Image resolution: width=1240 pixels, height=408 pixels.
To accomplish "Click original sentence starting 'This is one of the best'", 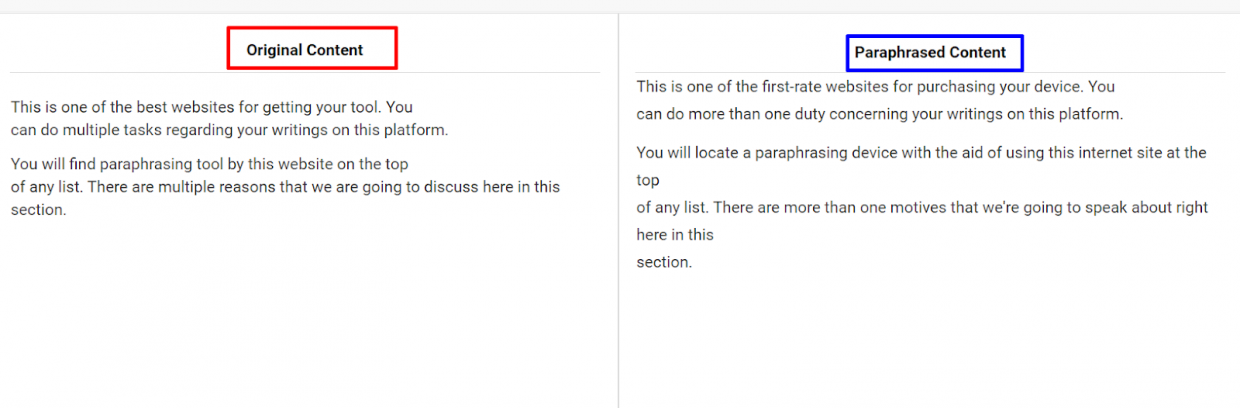I will point(212,107).
